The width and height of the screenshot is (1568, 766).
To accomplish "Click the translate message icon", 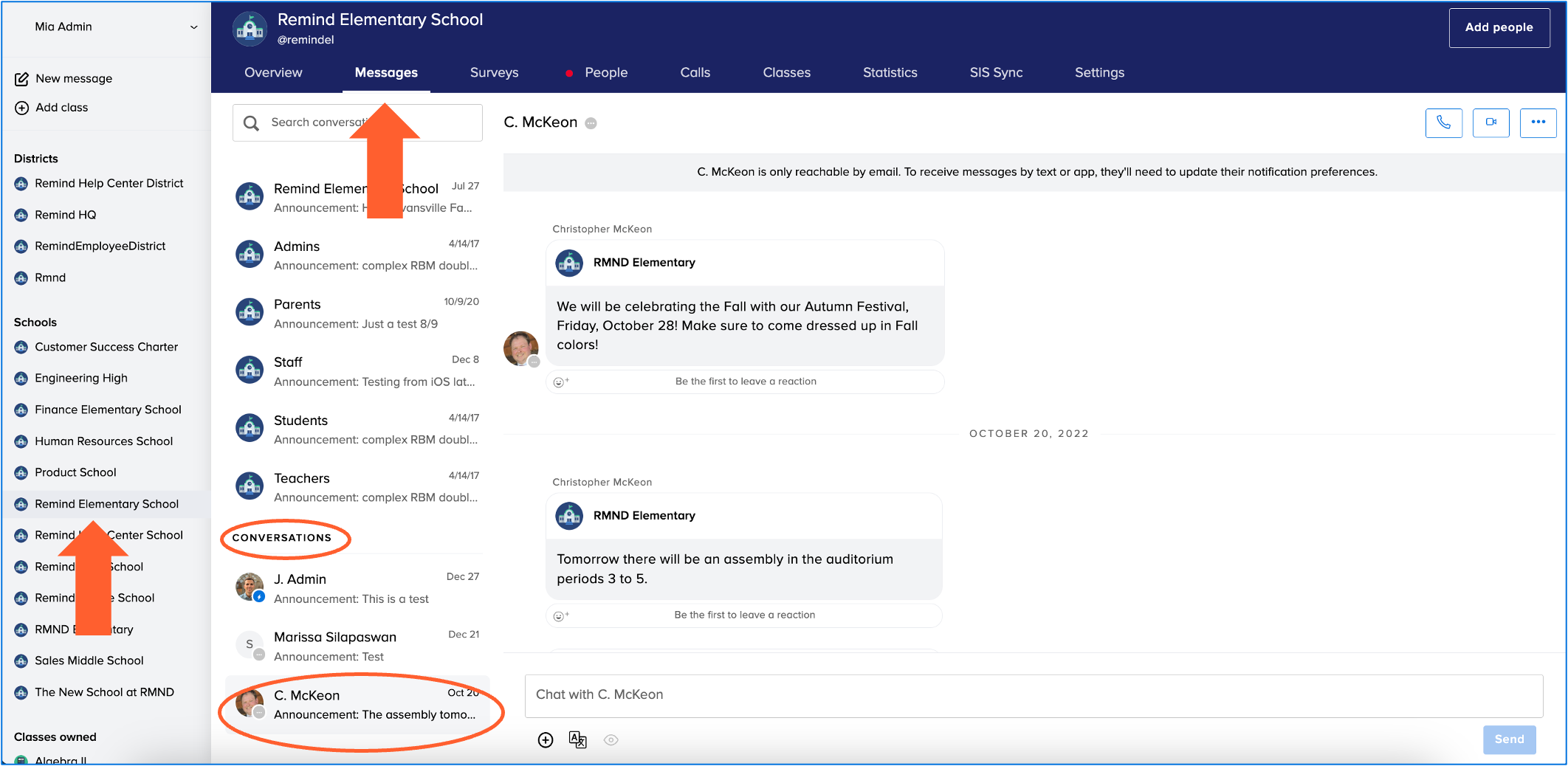I will point(577,740).
